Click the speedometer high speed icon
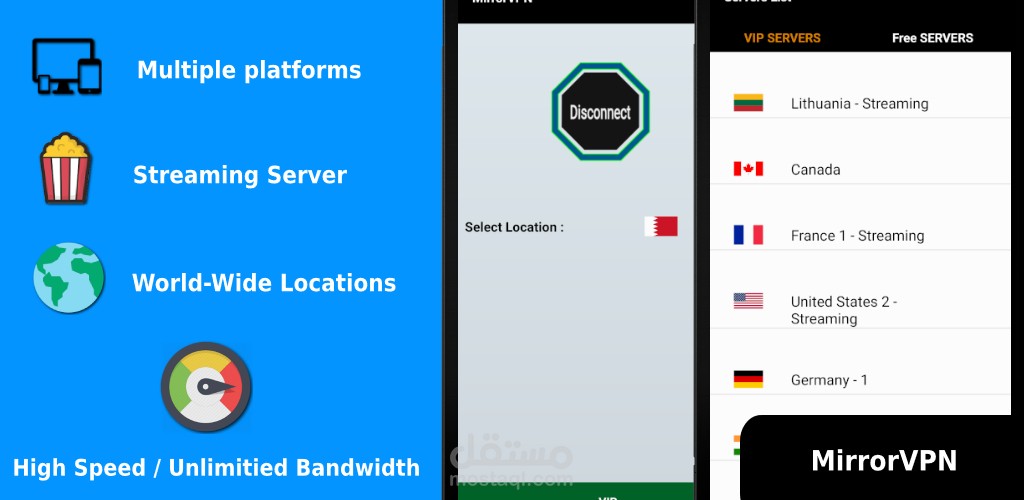Viewport: 1024px width, 500px height. (206, 386)
